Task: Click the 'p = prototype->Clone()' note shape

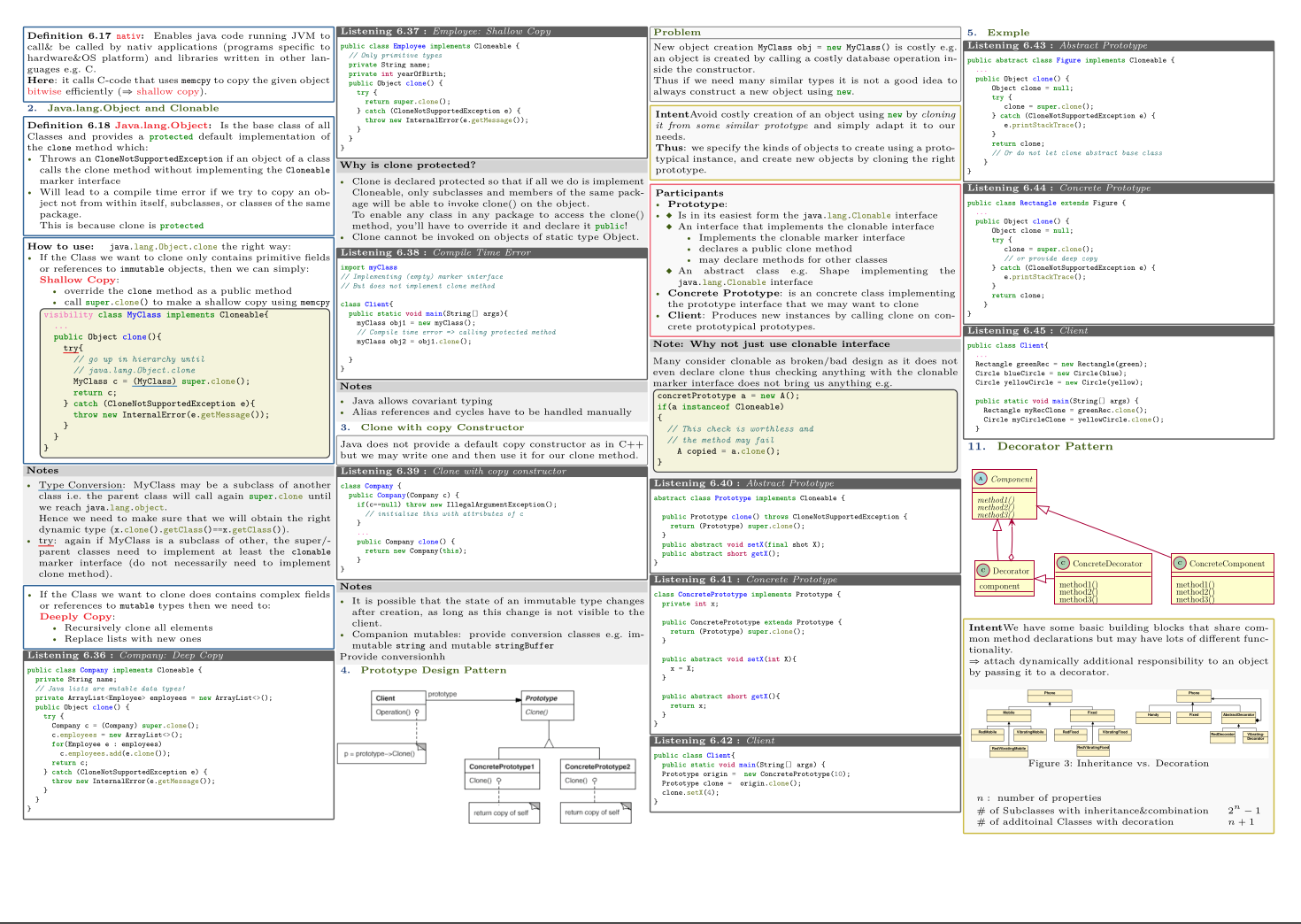Action: tap(381, 754)
